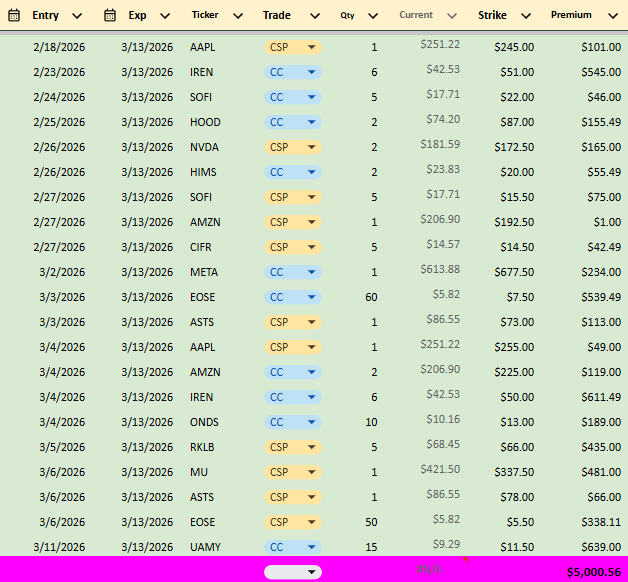
Task: Select the Trade column header
Action: pos(277,15)
